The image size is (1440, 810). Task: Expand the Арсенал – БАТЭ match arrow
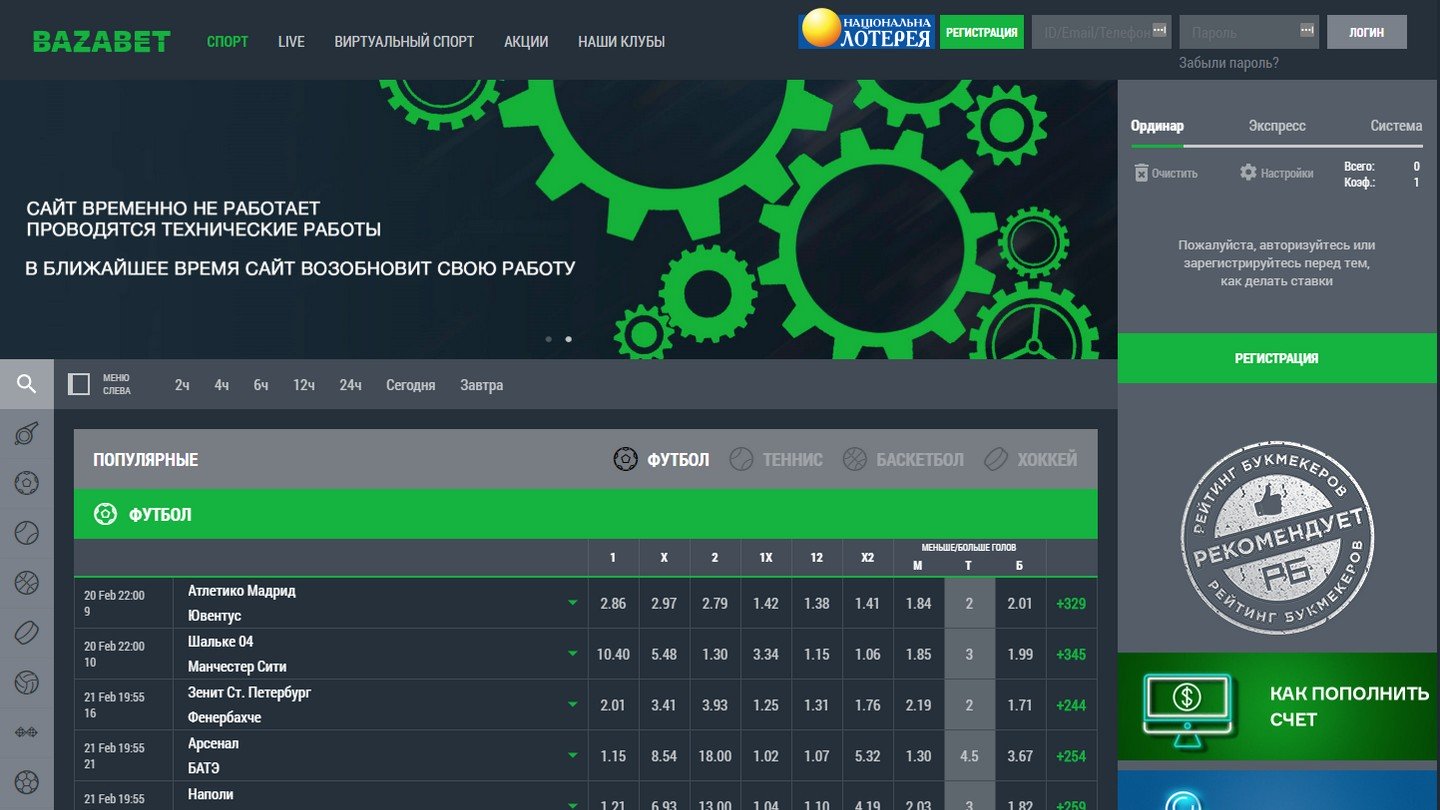click(x=573, y=755)
